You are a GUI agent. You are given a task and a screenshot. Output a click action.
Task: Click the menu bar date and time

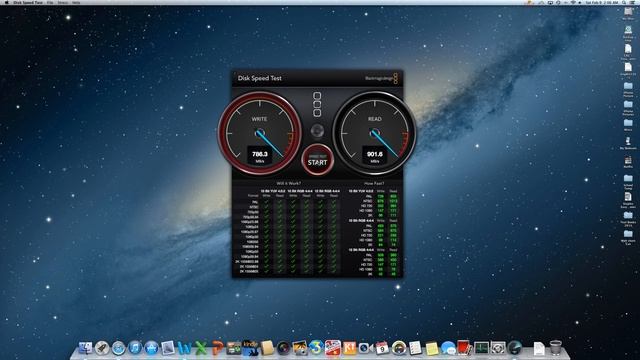(x=602, y=2)
